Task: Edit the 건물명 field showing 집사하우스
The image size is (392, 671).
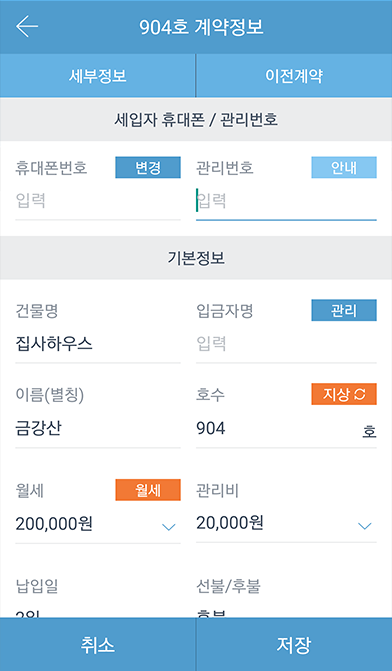Action: click(98, 344)
